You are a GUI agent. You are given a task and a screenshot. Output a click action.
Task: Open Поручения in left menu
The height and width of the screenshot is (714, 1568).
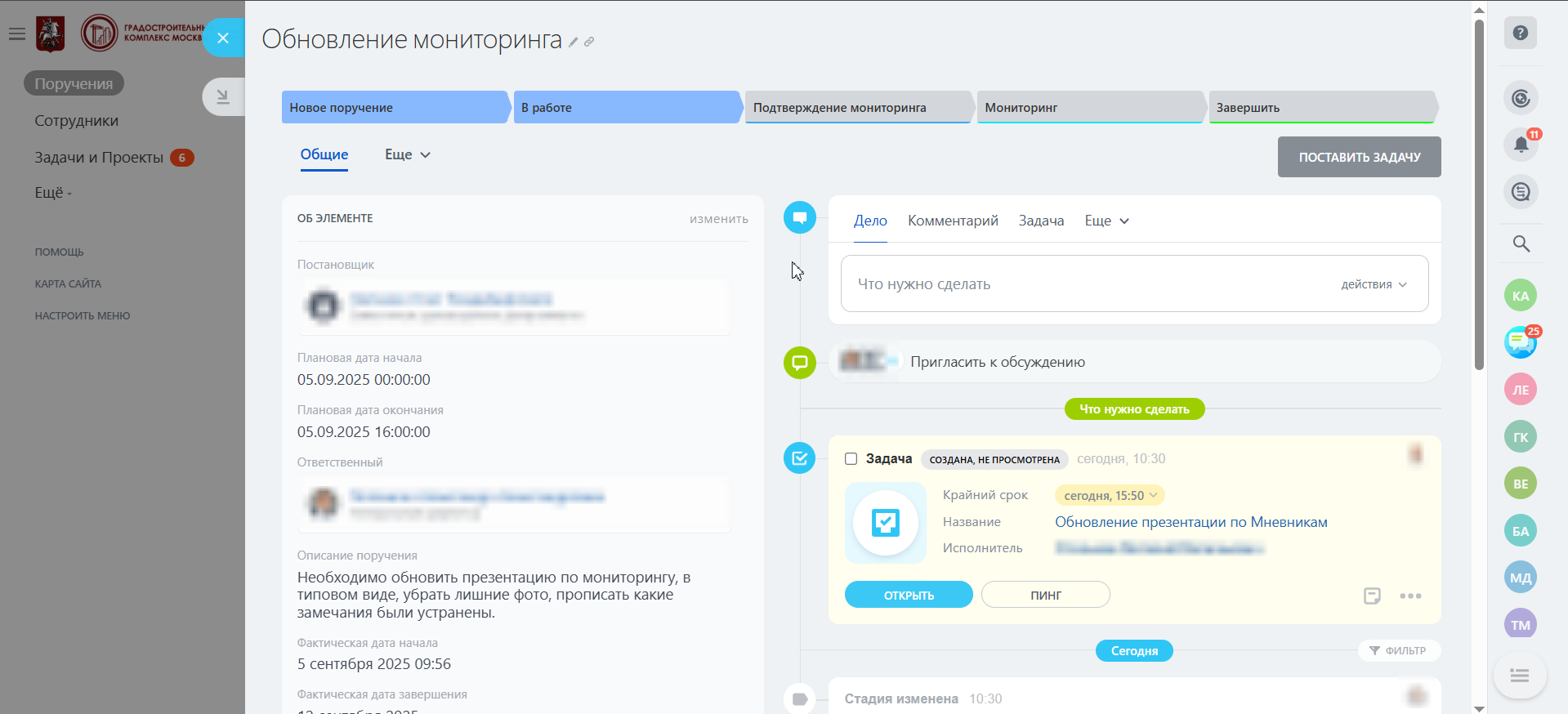click(x=74, y=83)
